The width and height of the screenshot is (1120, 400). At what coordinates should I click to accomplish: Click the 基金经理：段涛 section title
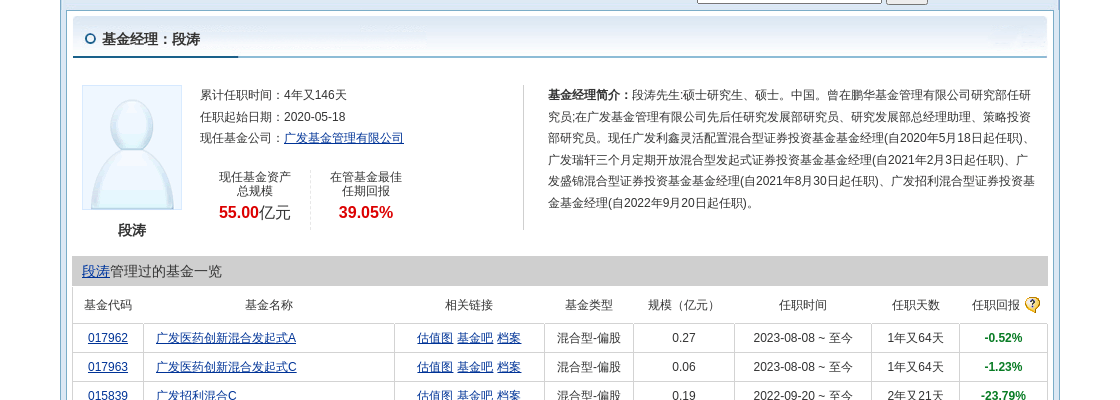point(151,39)
